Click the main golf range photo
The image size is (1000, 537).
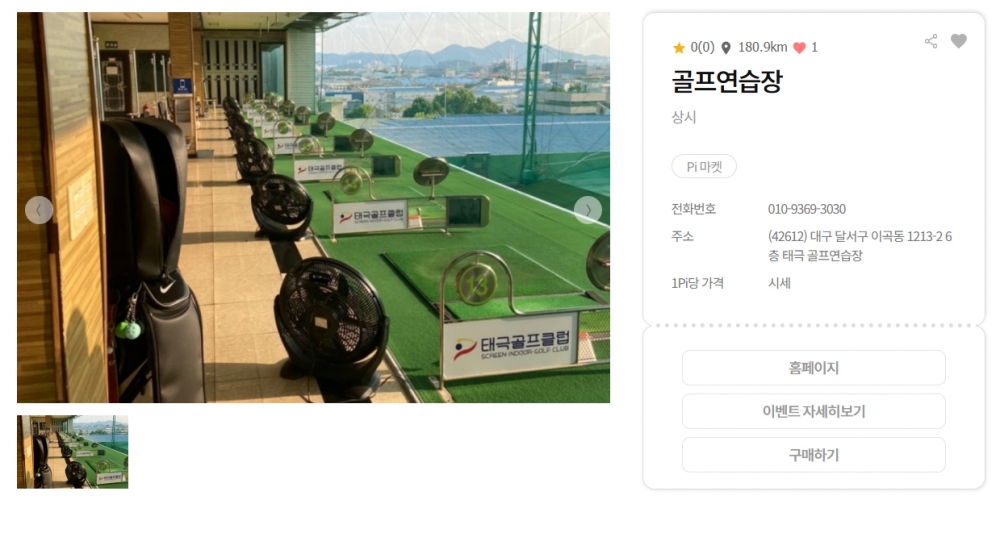[x=313, y=207]
